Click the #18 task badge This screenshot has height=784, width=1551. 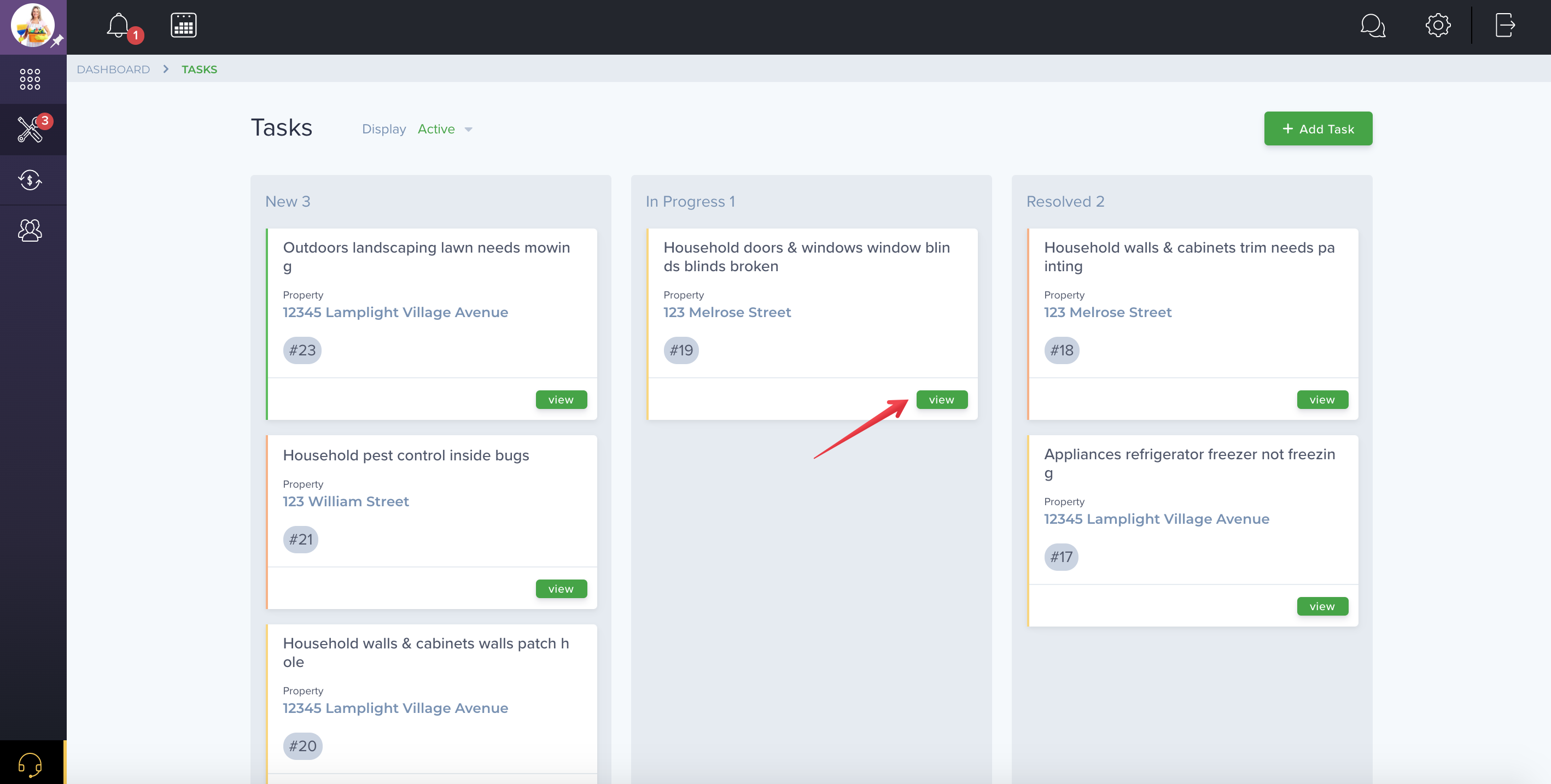click(x=1062, y=350)
